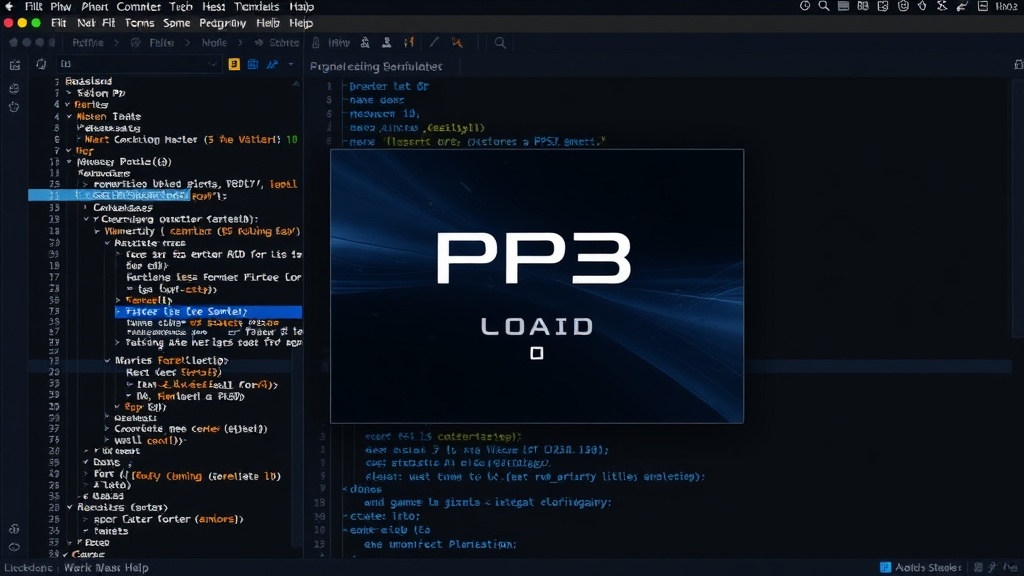The image size is (1024, 576).
Task: Open the 'Fillt' menu in top menu bar
Action: click(33, 7)
